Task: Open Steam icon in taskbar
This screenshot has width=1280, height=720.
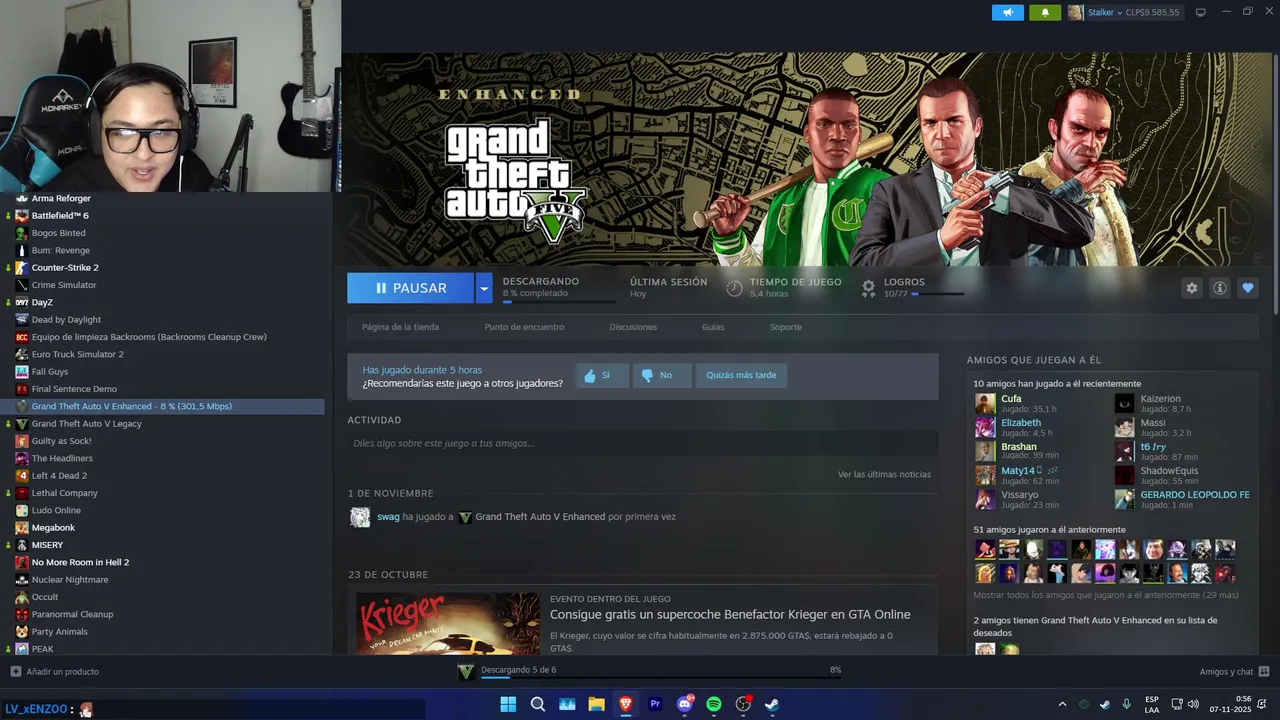Action: click(772, 704)
